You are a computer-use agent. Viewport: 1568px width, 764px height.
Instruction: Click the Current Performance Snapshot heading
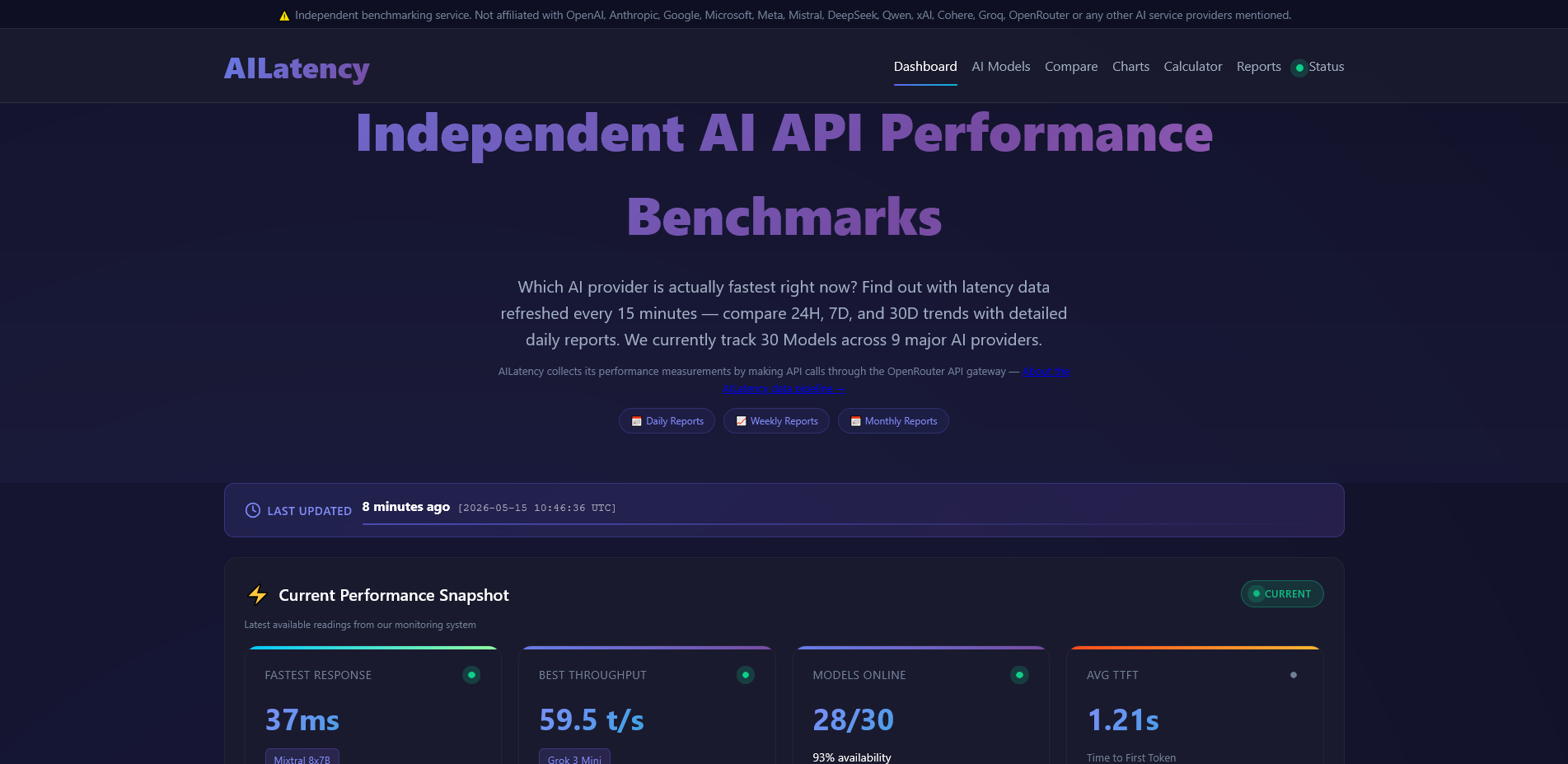coord(394,595)
